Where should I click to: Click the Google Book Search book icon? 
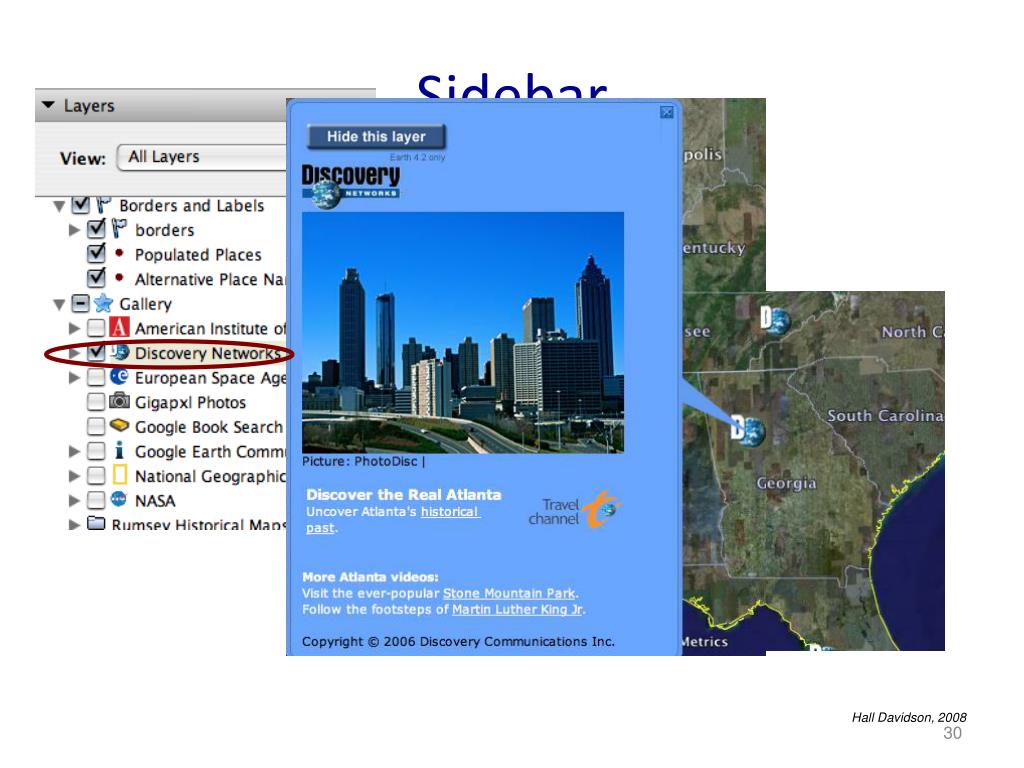click(x=119, y=426)
